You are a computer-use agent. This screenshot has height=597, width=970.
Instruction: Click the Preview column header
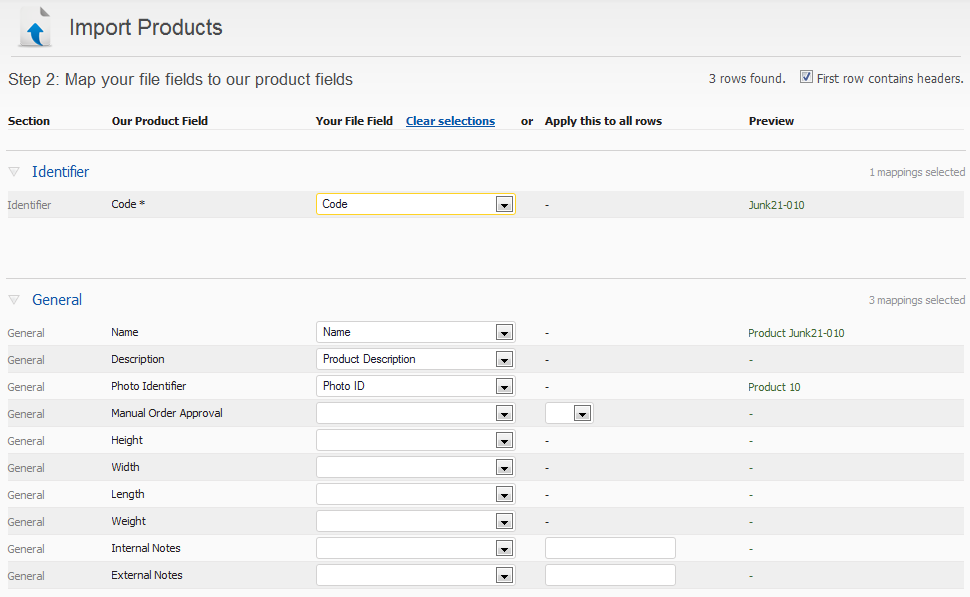tap(771, 121)
